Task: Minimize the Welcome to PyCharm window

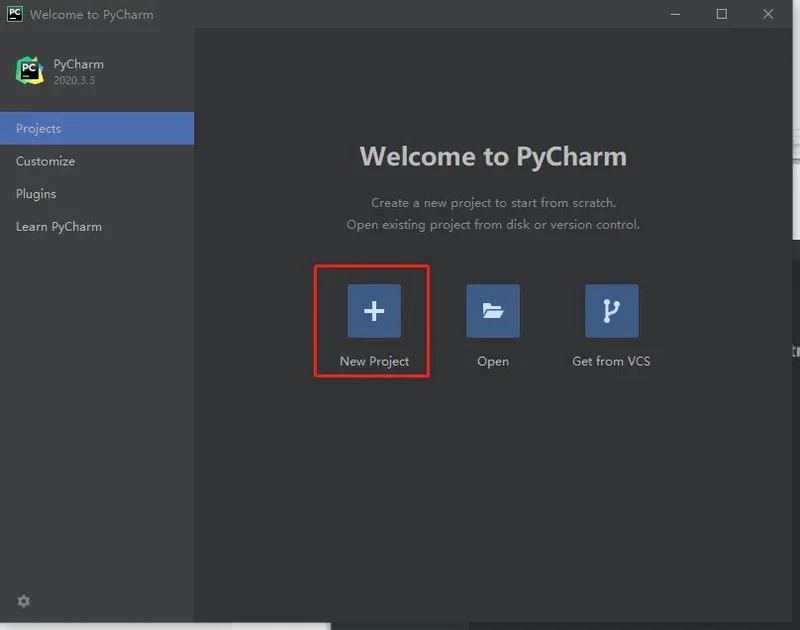Action: point(673,14)
